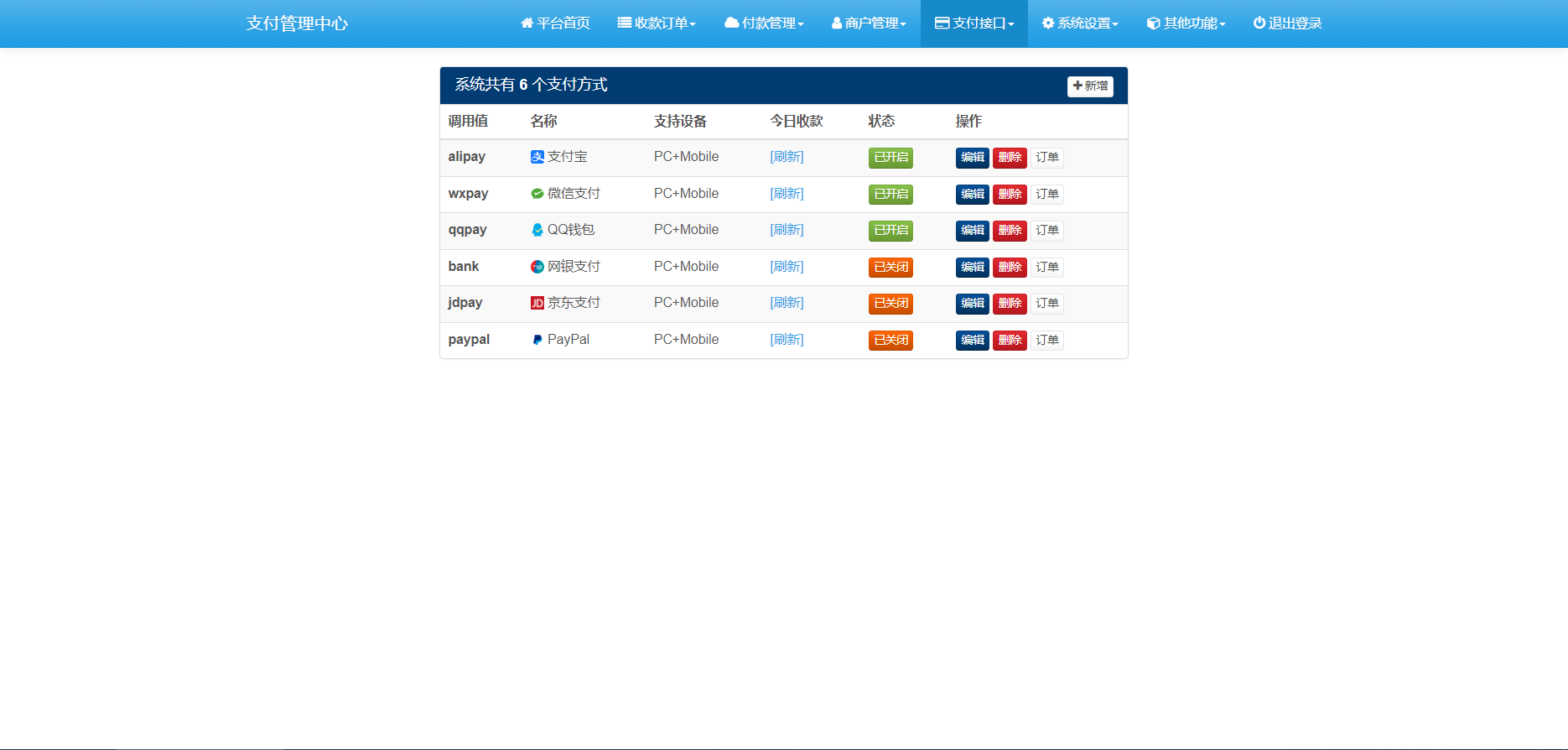This screenshot has height=750, width=1568.
Task: Click 退出登录 to log out
Action: (x=1287, y=23)
